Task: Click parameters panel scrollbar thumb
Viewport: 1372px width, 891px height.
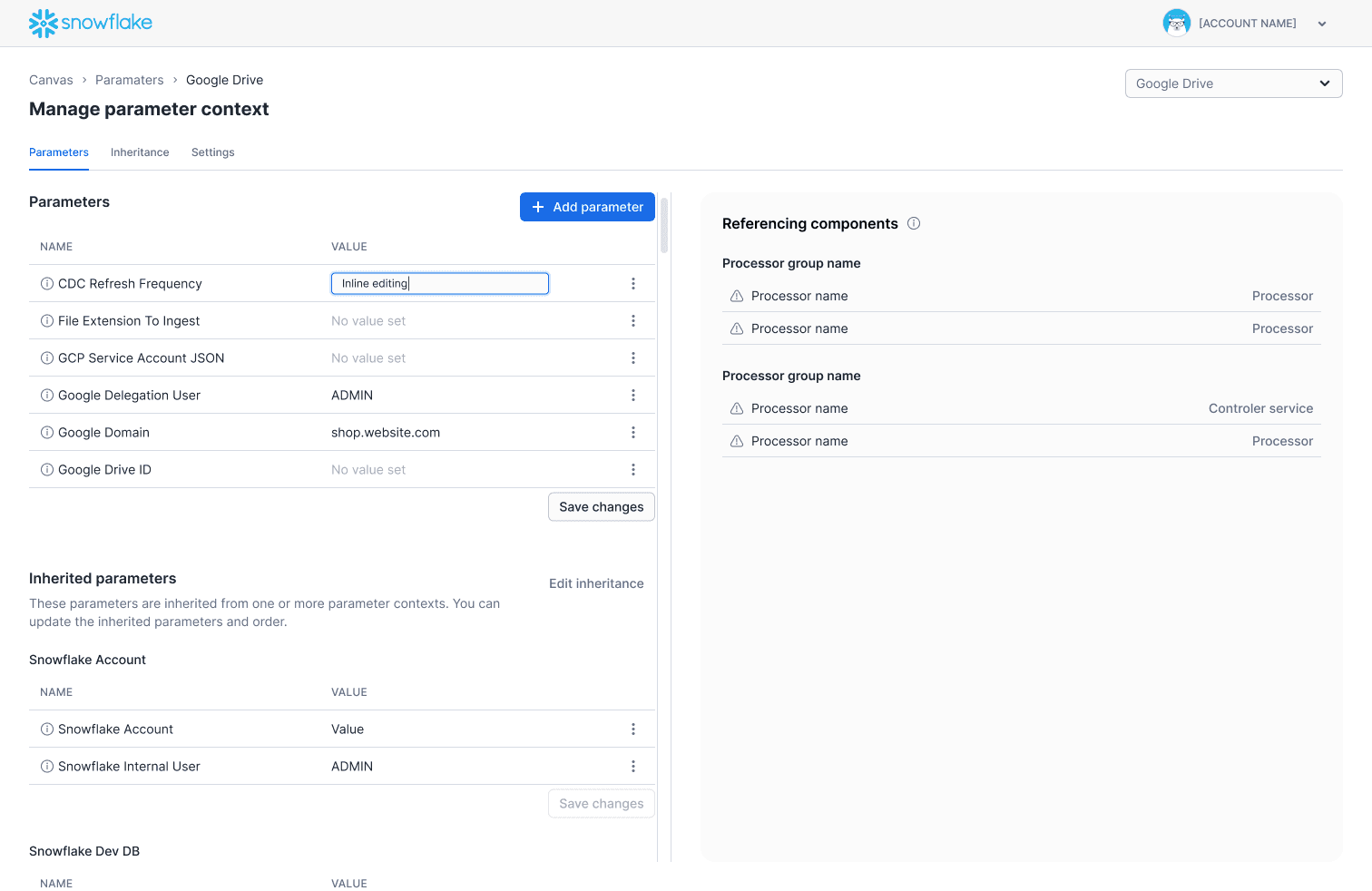Action: click(x=664, y=225)
